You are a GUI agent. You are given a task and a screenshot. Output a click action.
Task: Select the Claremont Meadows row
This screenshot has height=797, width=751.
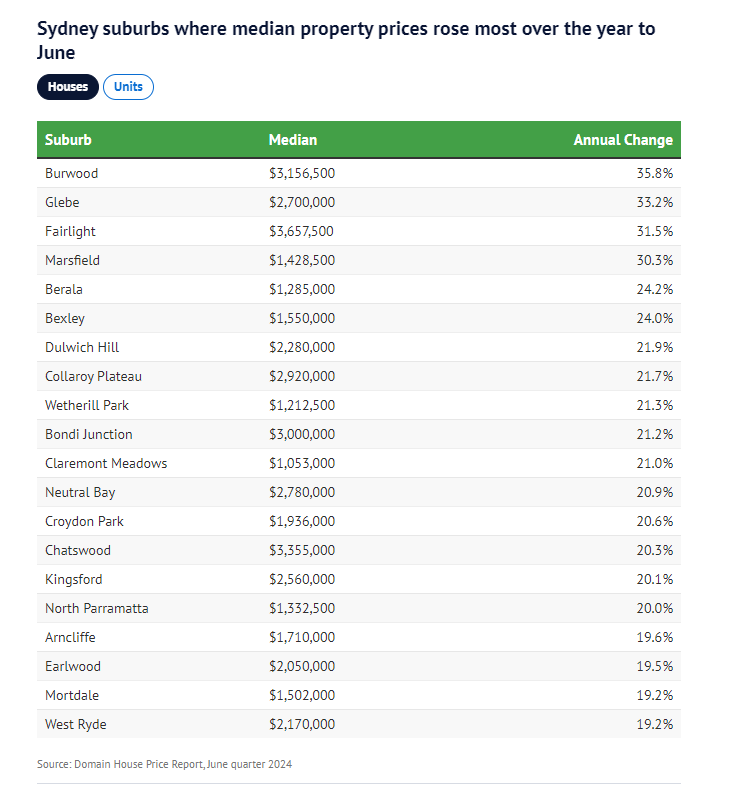tap(358, 463)
